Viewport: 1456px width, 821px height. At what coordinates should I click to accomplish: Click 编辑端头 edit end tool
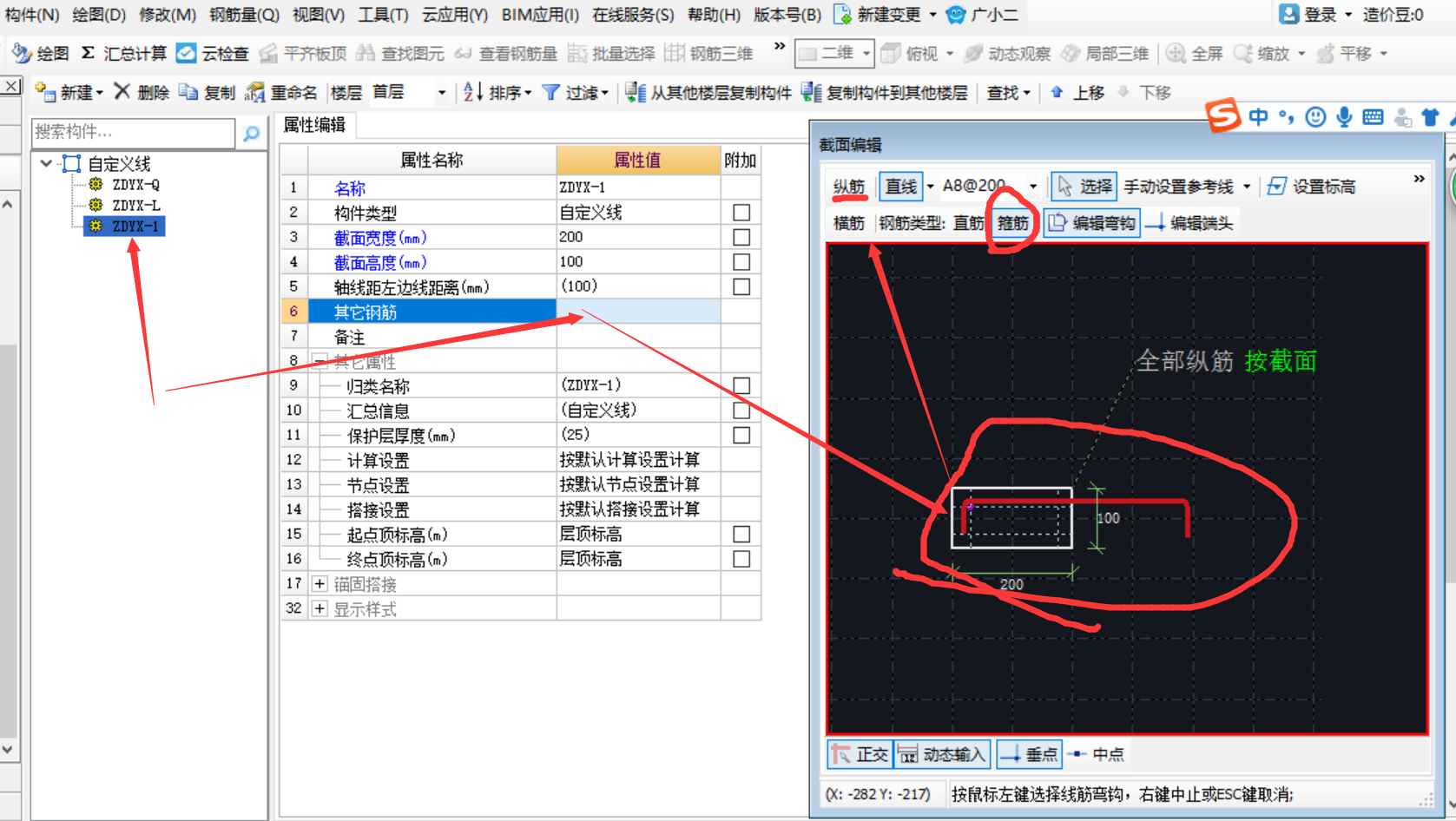pyautogui.click(x=1189, y=223)
